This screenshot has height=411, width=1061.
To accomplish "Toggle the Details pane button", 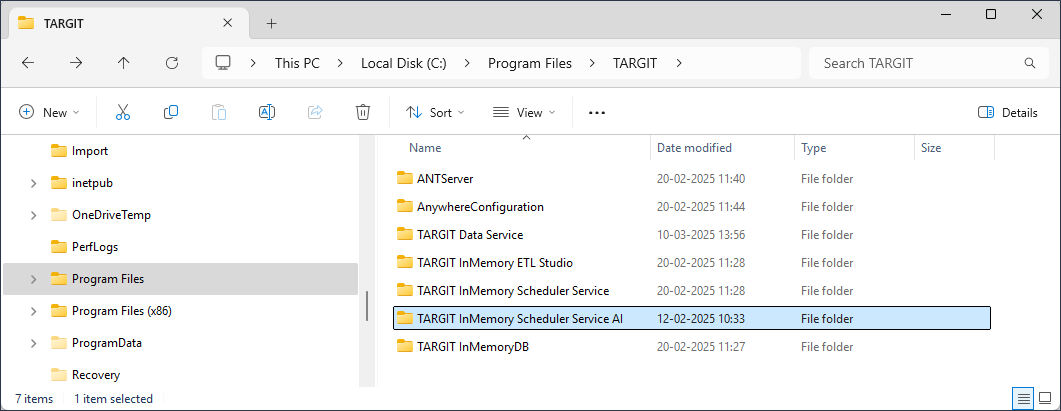I will (1008, 112).
